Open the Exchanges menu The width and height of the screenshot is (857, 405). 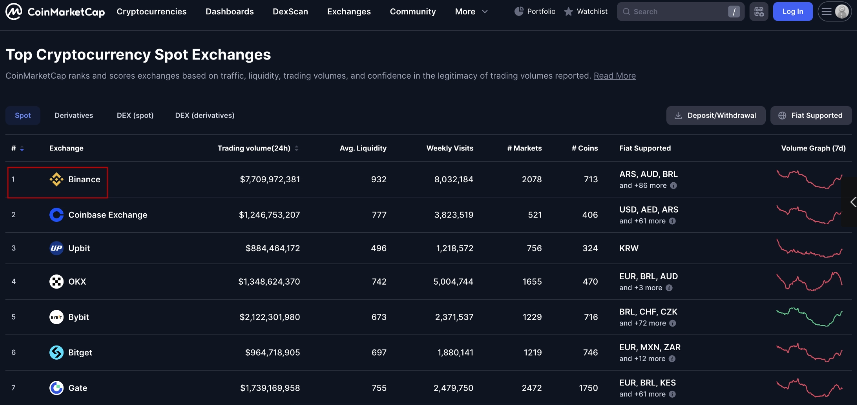349,11
